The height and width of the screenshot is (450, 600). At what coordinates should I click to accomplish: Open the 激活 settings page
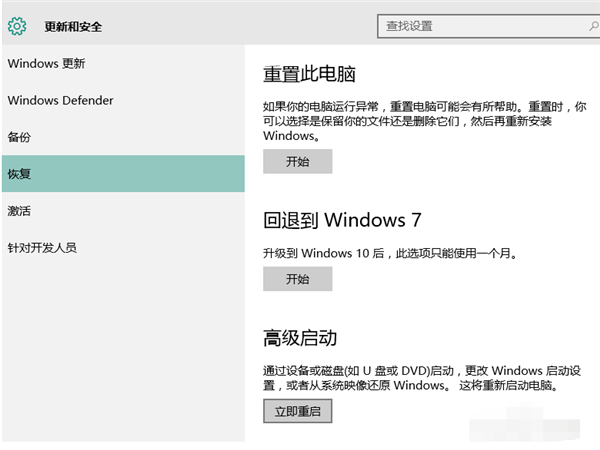(x=19, y=211)
